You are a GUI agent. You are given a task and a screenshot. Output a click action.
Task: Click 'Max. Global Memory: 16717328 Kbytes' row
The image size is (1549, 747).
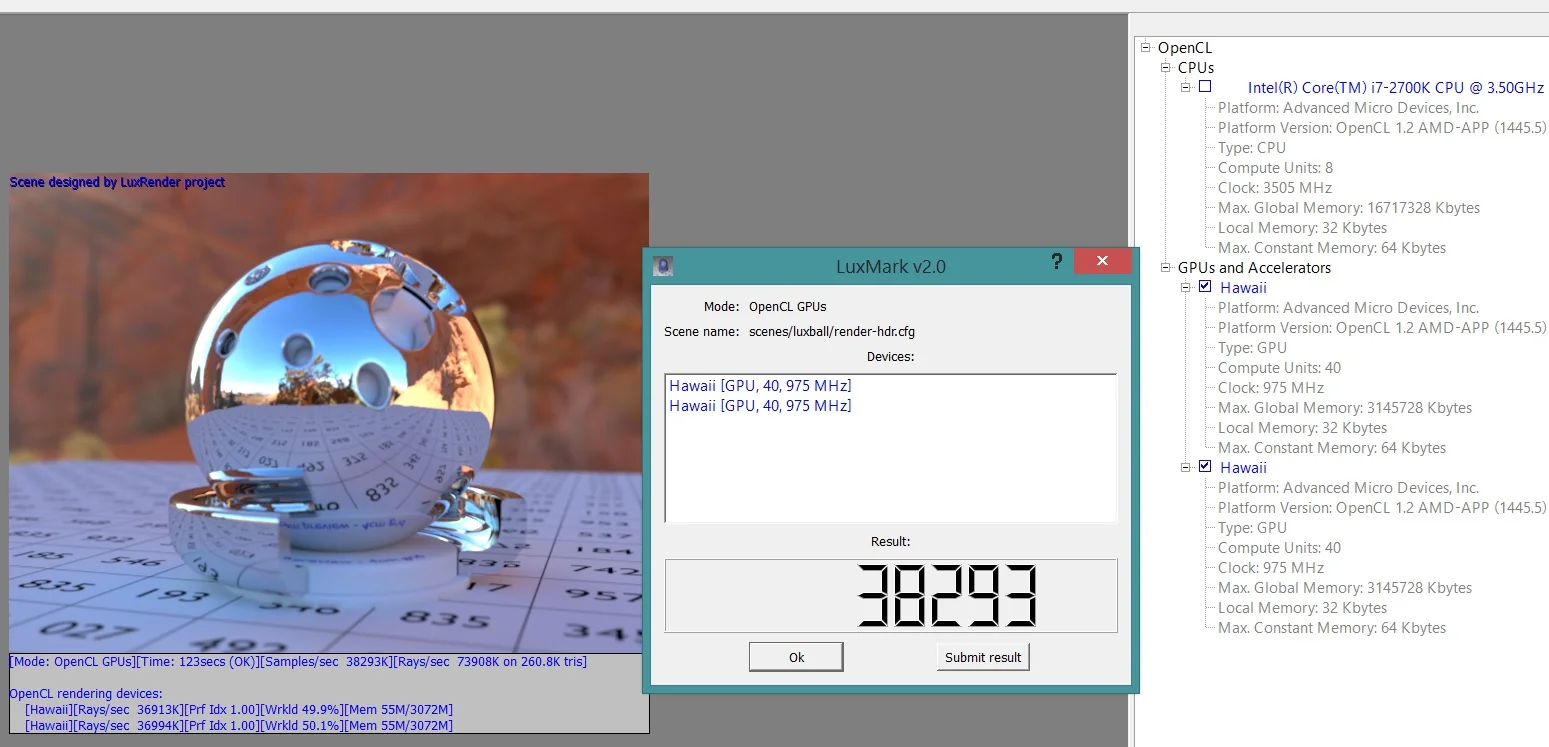pyautogui.click(x=1349, y=207)
